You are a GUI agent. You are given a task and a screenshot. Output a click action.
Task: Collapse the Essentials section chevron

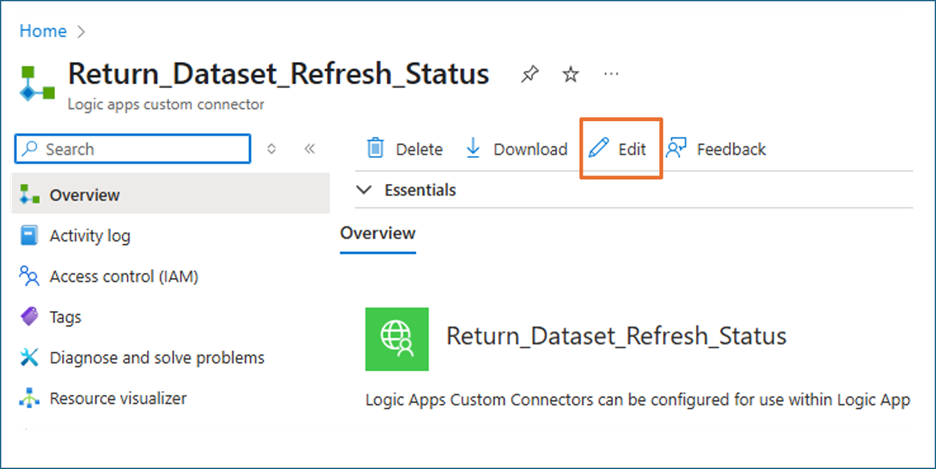[364, 190]
